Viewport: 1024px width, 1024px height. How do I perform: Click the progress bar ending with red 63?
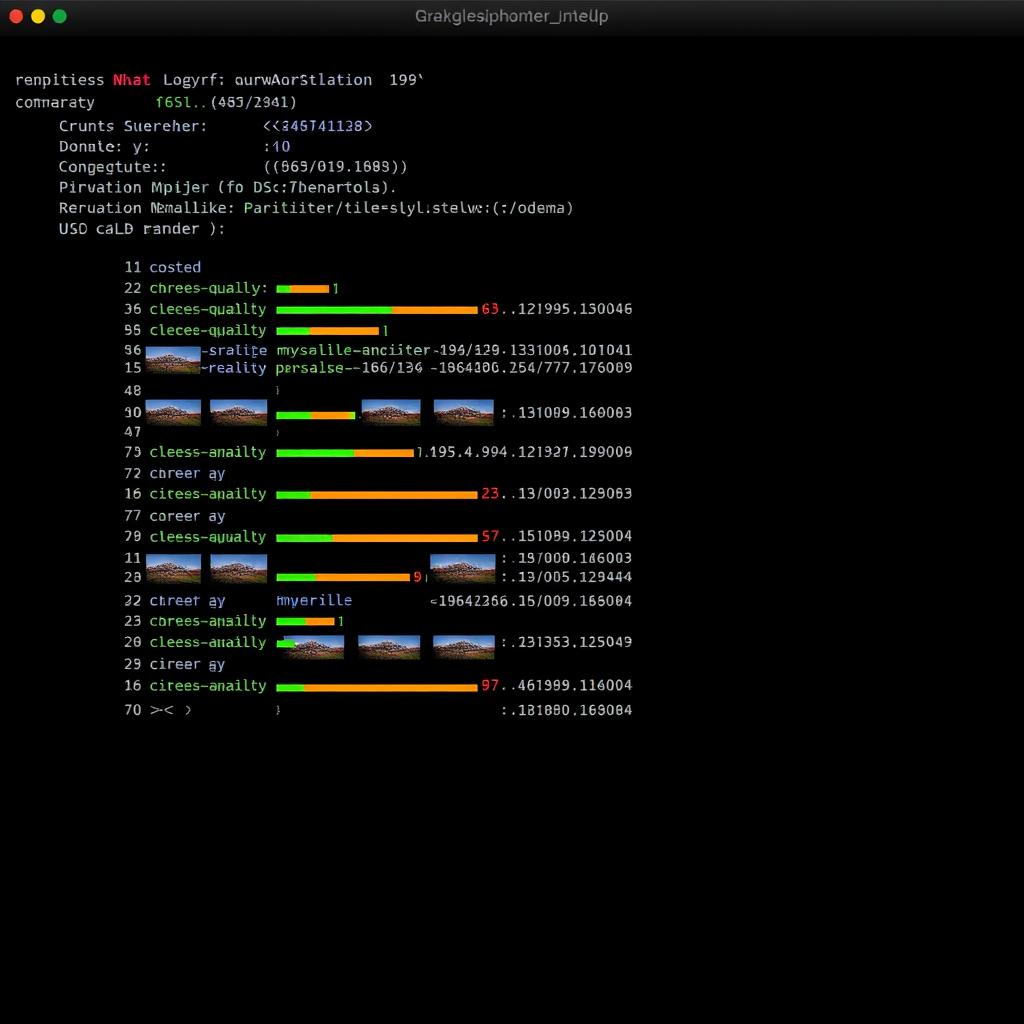(x=376, y=310)
